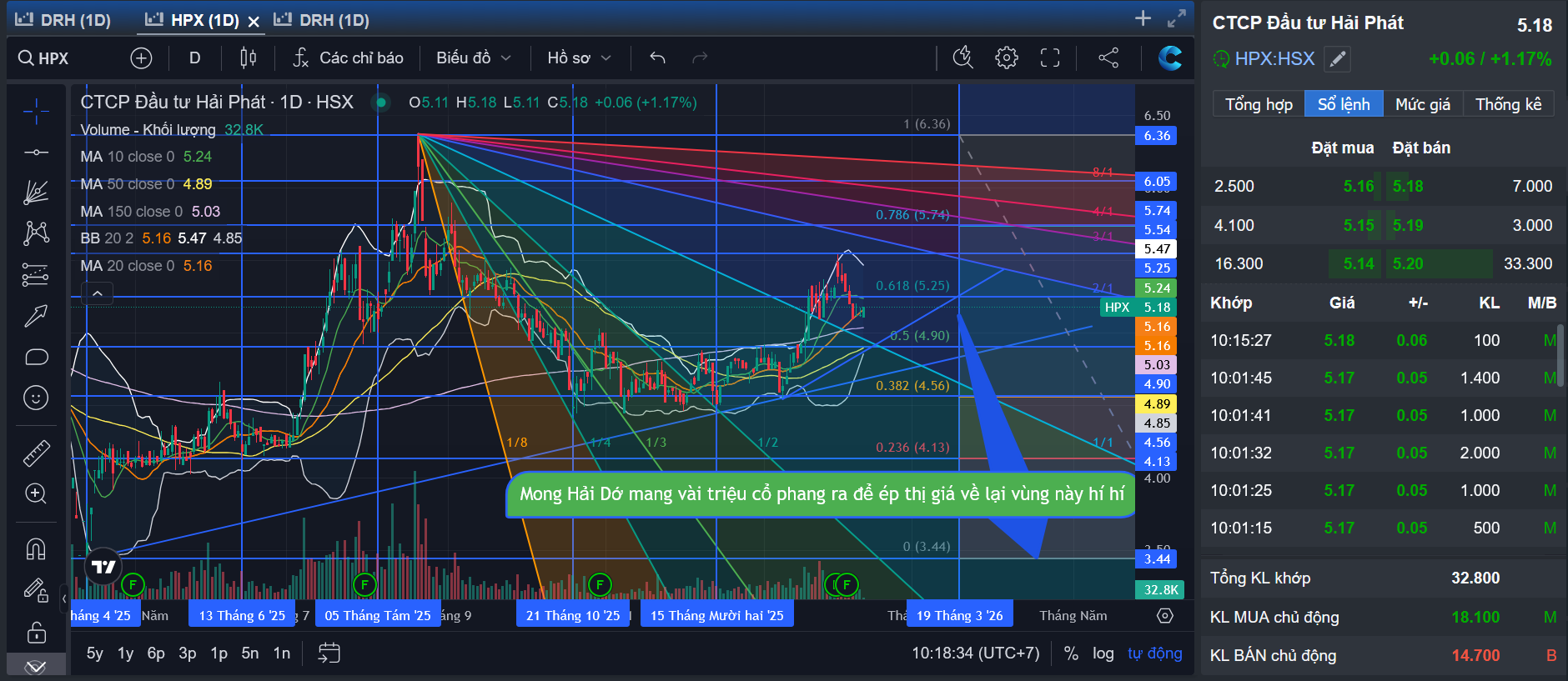This screenshot has height=681, width=1568.
Task: Click the F event marker above 05 Tháng Tám
Action: click(x=364, y=584)
